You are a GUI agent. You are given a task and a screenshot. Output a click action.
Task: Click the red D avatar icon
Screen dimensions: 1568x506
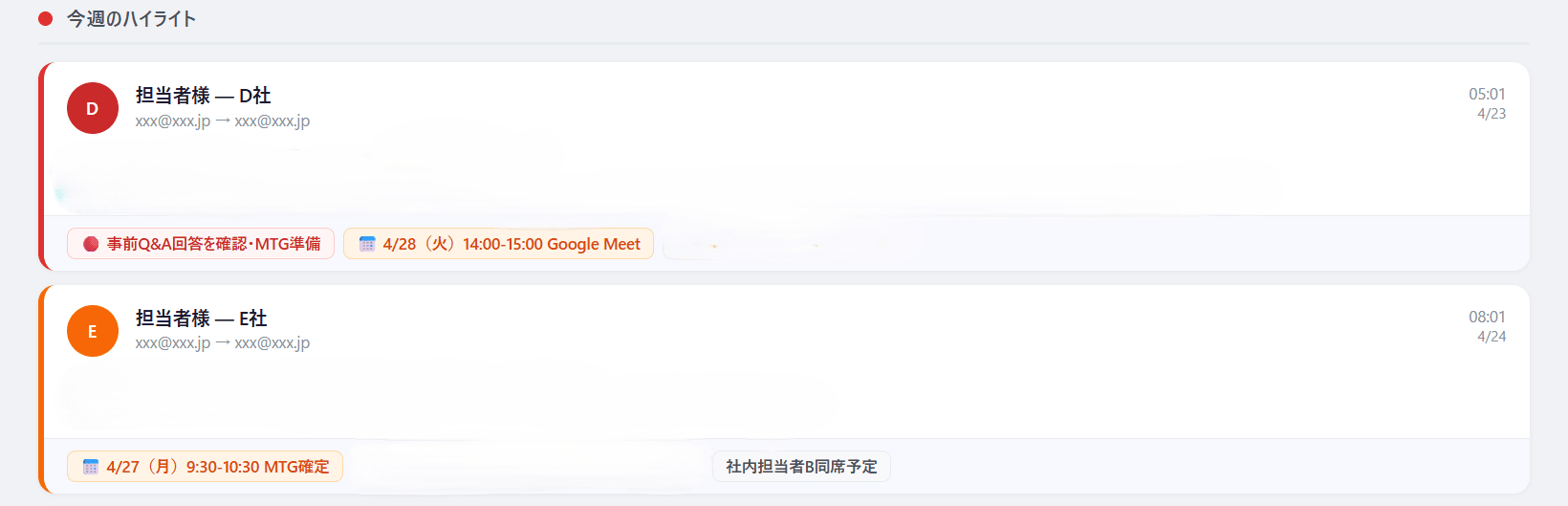(x=93, y=108)
